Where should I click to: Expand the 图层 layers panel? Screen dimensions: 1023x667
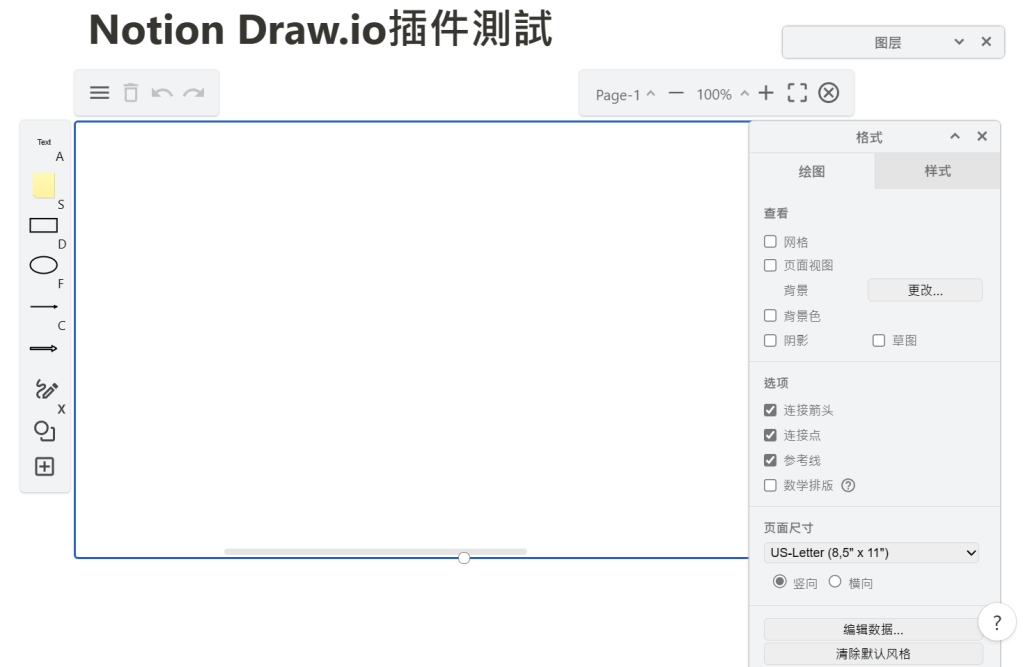point(960,42)
